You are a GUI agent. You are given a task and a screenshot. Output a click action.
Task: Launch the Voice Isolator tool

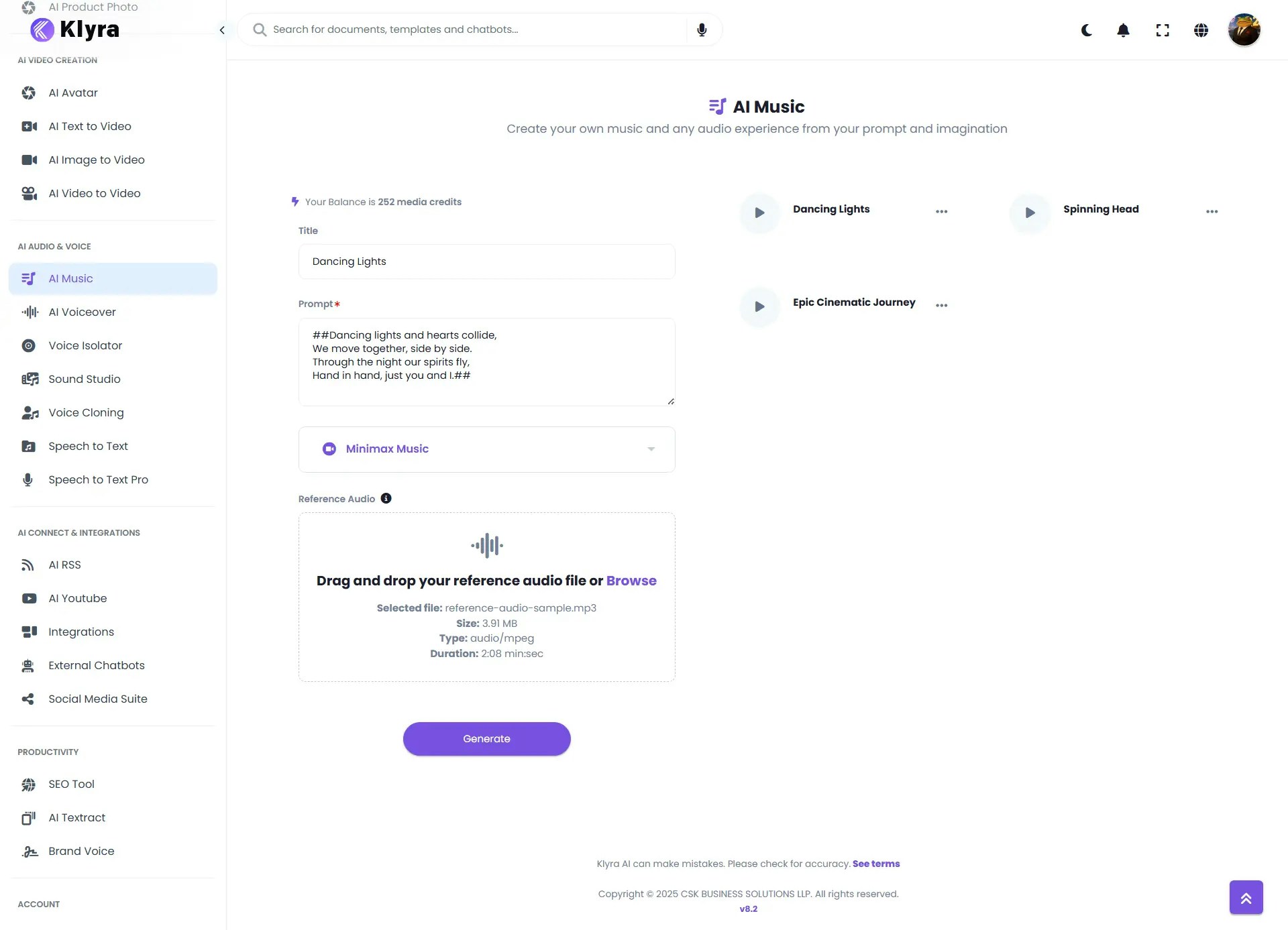[85, 345]
